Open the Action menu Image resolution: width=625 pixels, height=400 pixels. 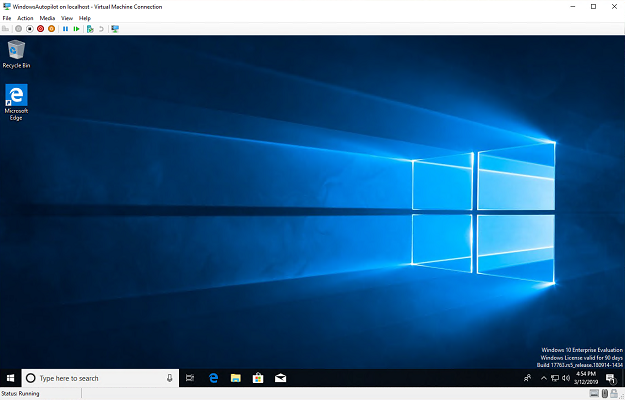[x=25, y=18]
